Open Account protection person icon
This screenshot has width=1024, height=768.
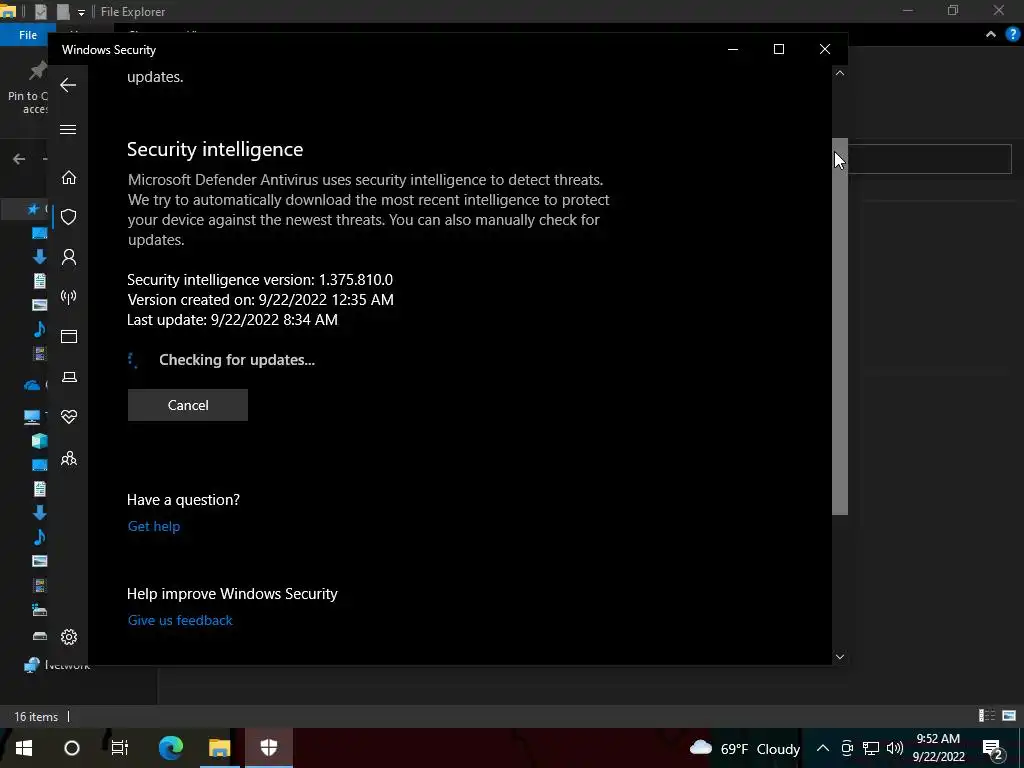[69, 257]
